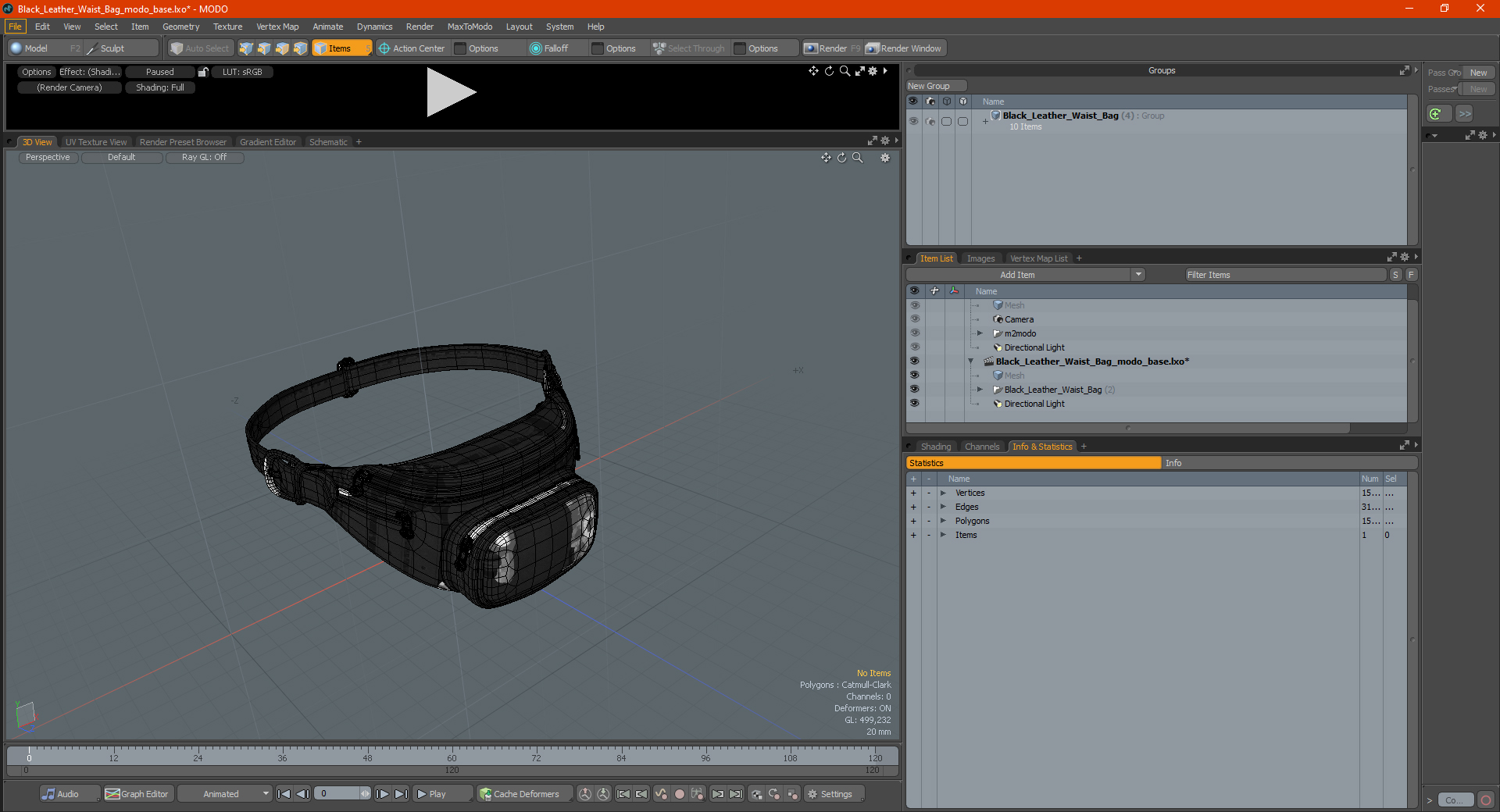Viewport: 1500px width, 812px height.
Task: Expand the m2modo item
Action: (980, 333)
